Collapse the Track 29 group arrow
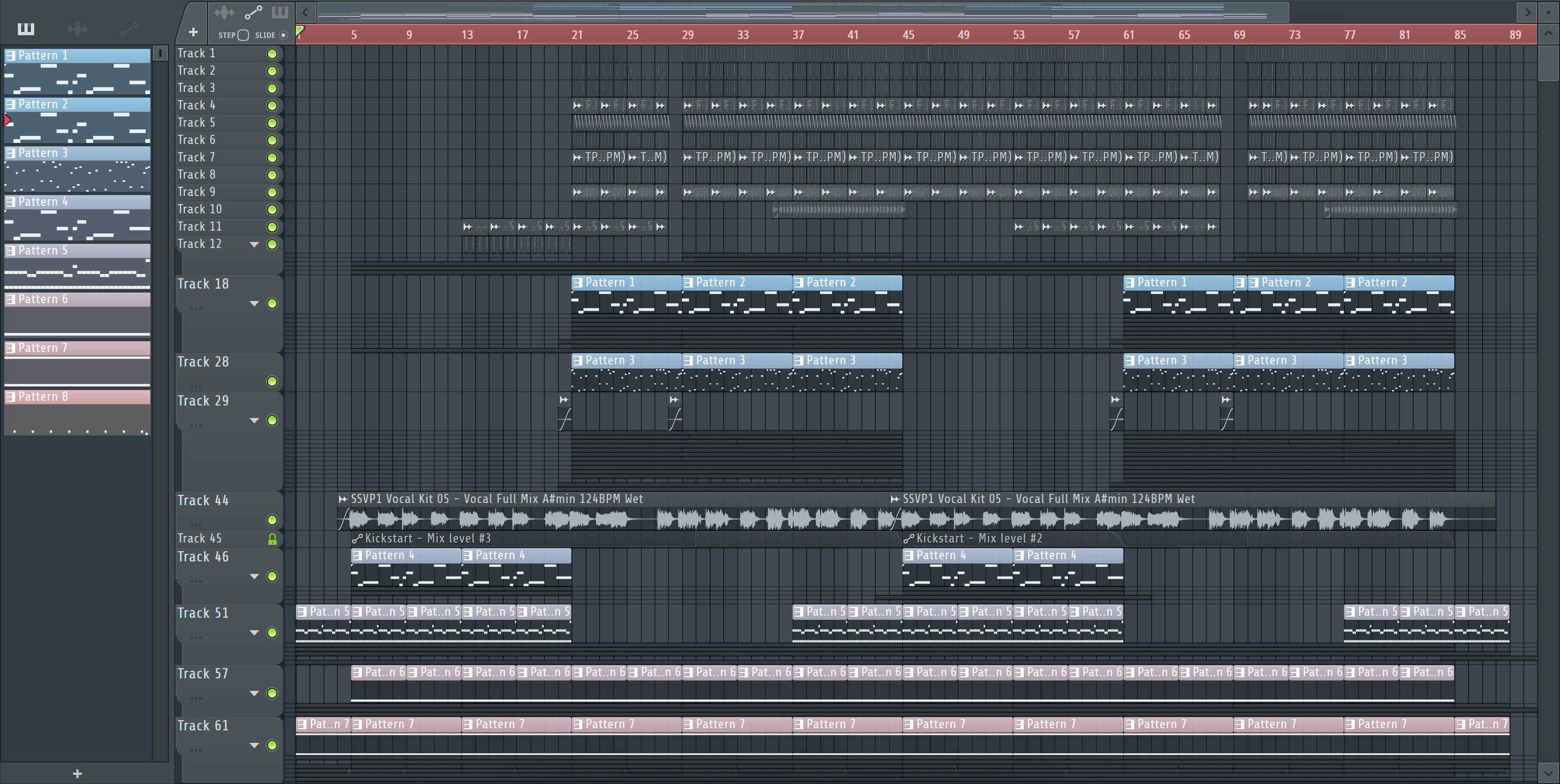The width and height of the screenshot is (1560, 784). pos(255,420)
